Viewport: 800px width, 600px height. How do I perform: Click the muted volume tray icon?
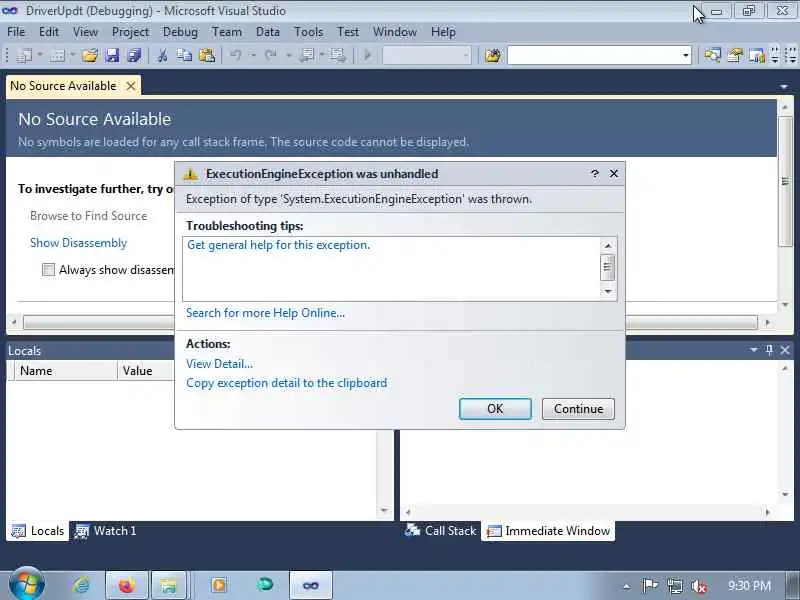pyautogui.click(x=698, y=586)
